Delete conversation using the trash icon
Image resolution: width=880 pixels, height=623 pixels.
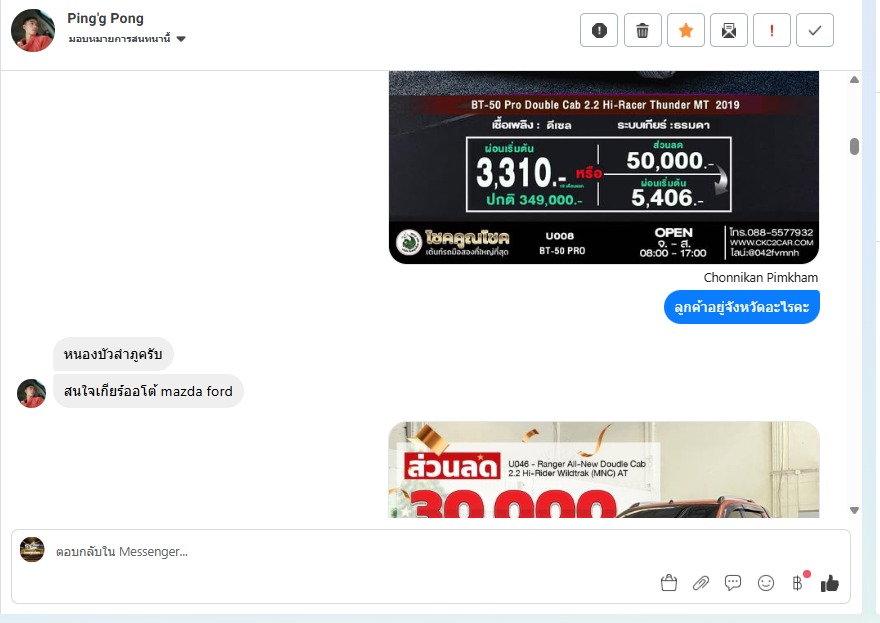click(643, 30)
